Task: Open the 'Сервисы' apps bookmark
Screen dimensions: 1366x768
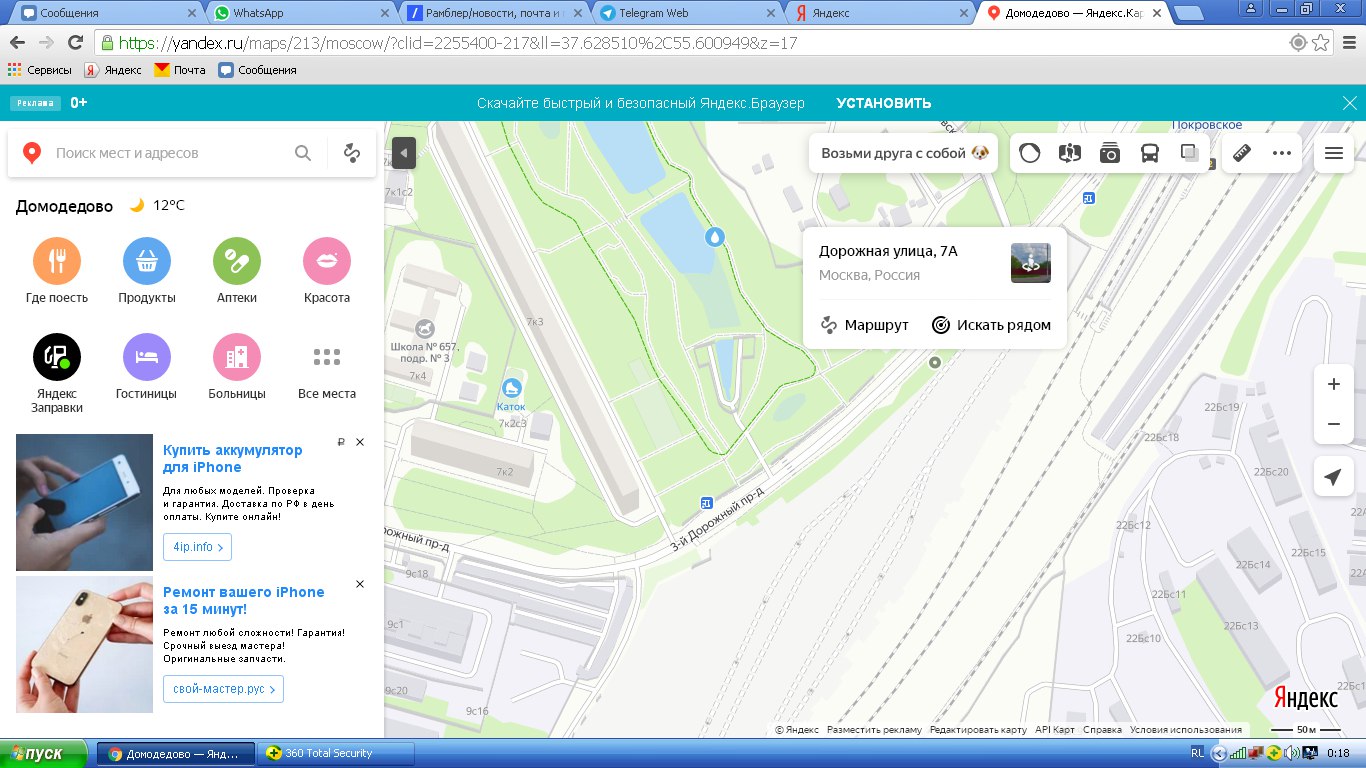Action: (x=40, y=70)
